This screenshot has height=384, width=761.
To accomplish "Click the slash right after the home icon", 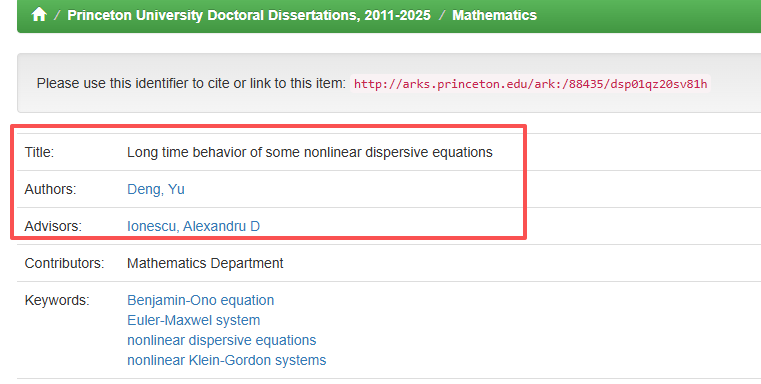I will click(57, 15).
